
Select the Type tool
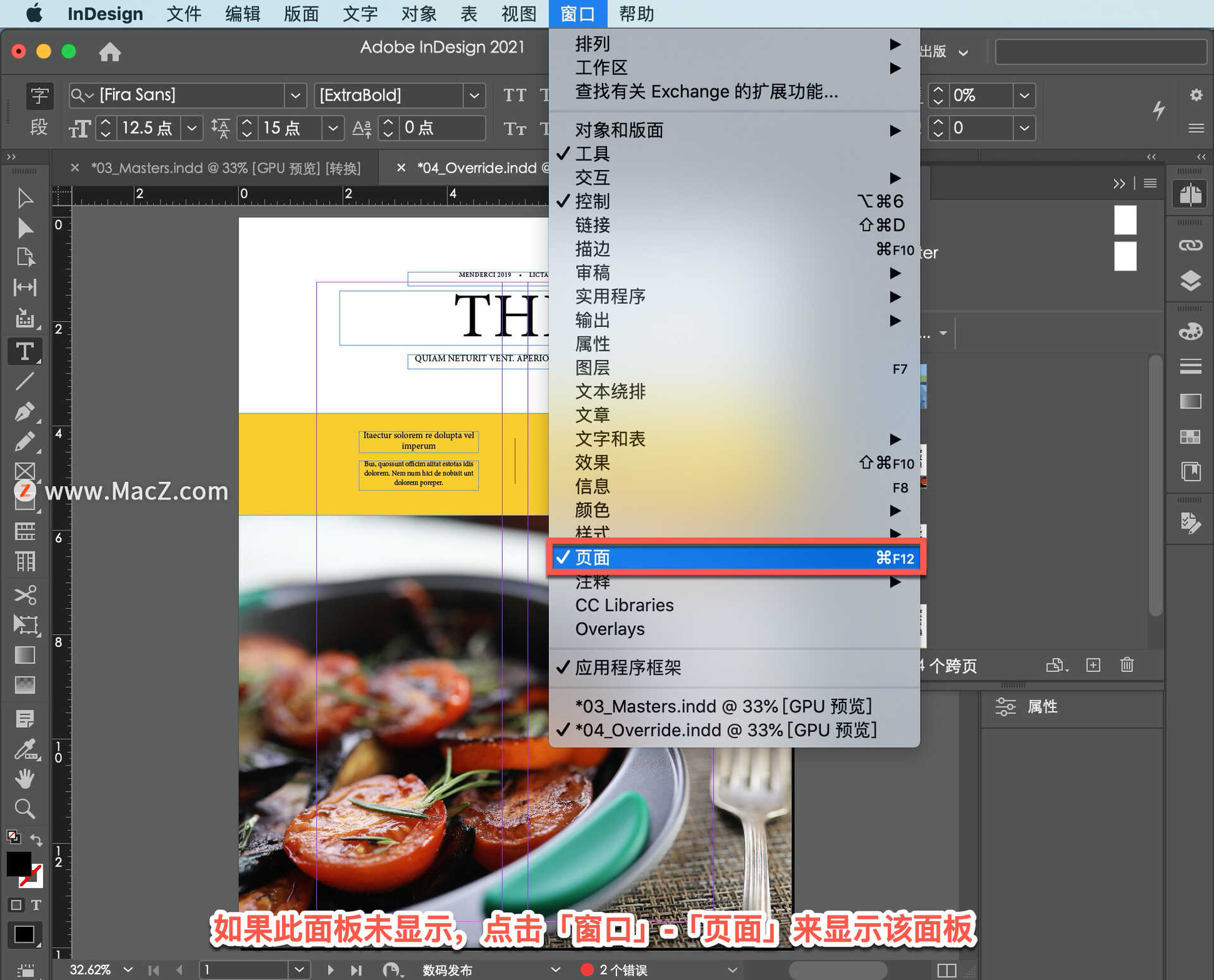click(25, 351)
